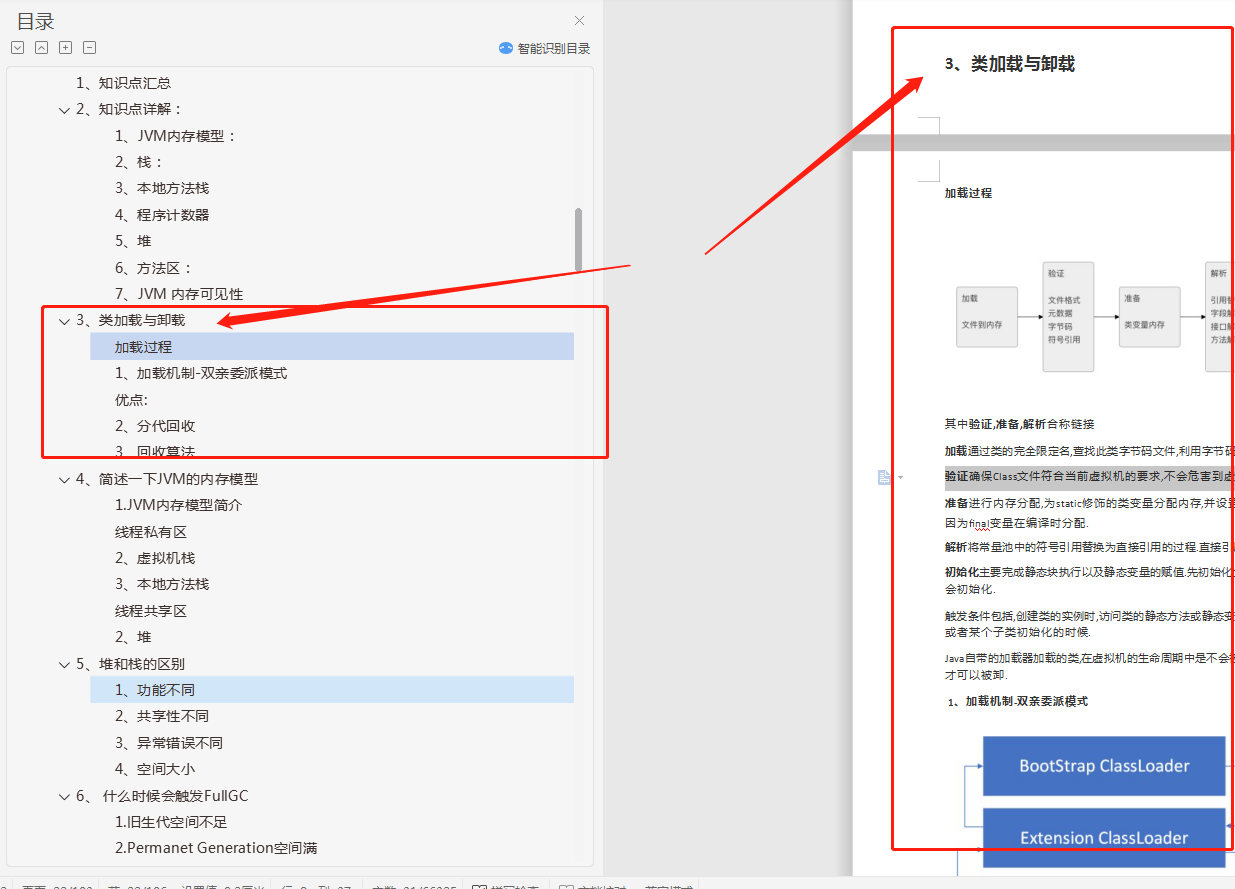Click the paragraph layout icon beside the document page
Viewport: 1235px width, 889px height.
pyautogui.click(x=884, y=477)
